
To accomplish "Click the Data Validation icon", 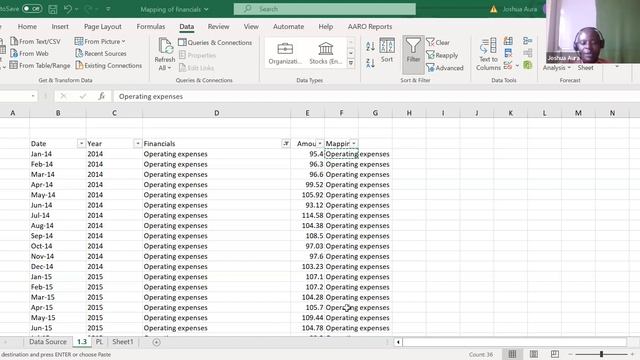I will tap(508, 65).
